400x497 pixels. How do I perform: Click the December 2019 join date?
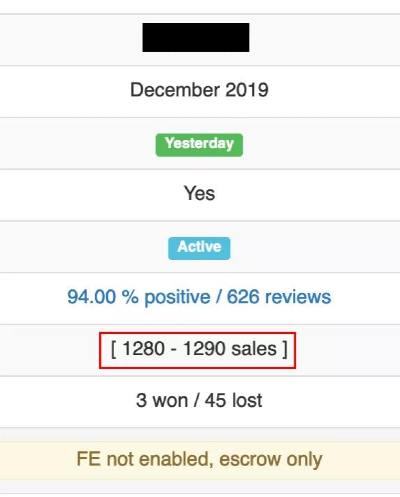[199, 90]
